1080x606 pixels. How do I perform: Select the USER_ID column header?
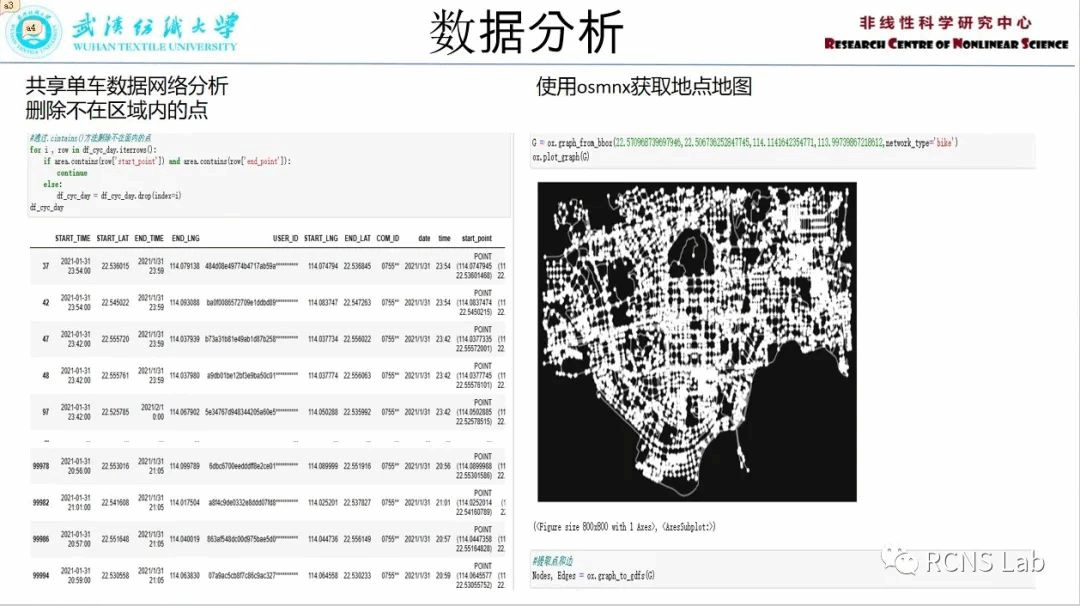click(x=285, y=238)
